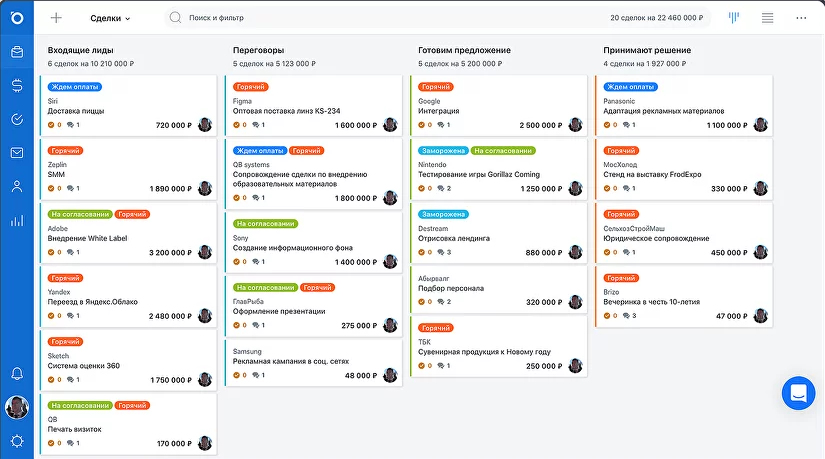Click assignee avatar on Внедрение White Label card
This screenshot has width=825, height=459.
click(x=205, y=252)
